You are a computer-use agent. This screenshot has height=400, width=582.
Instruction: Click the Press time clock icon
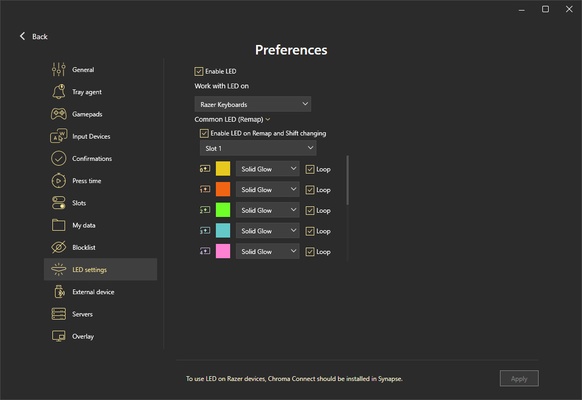[x=59, y=181]
